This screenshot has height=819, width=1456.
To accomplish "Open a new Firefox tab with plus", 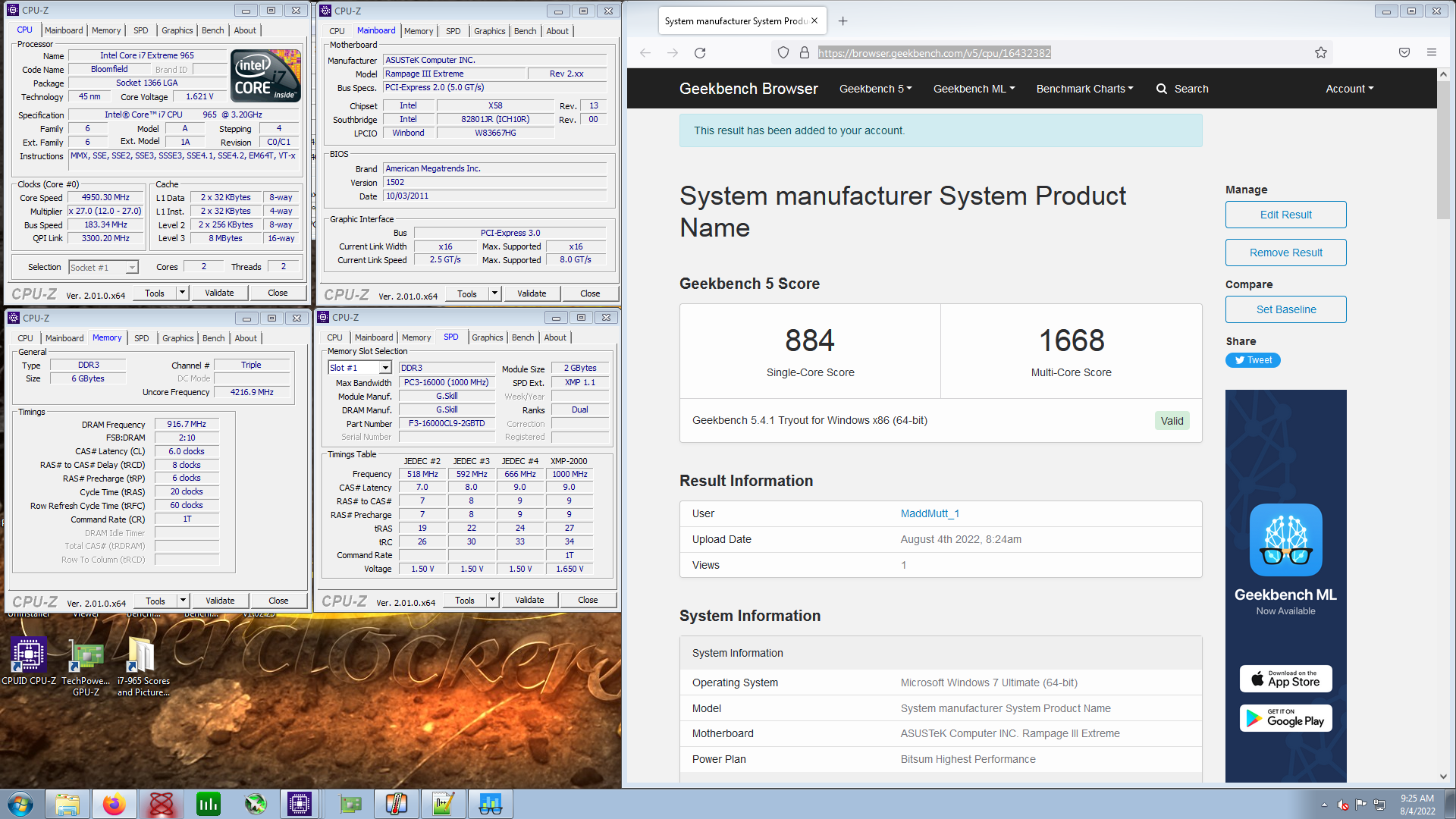I will point(843,20).
